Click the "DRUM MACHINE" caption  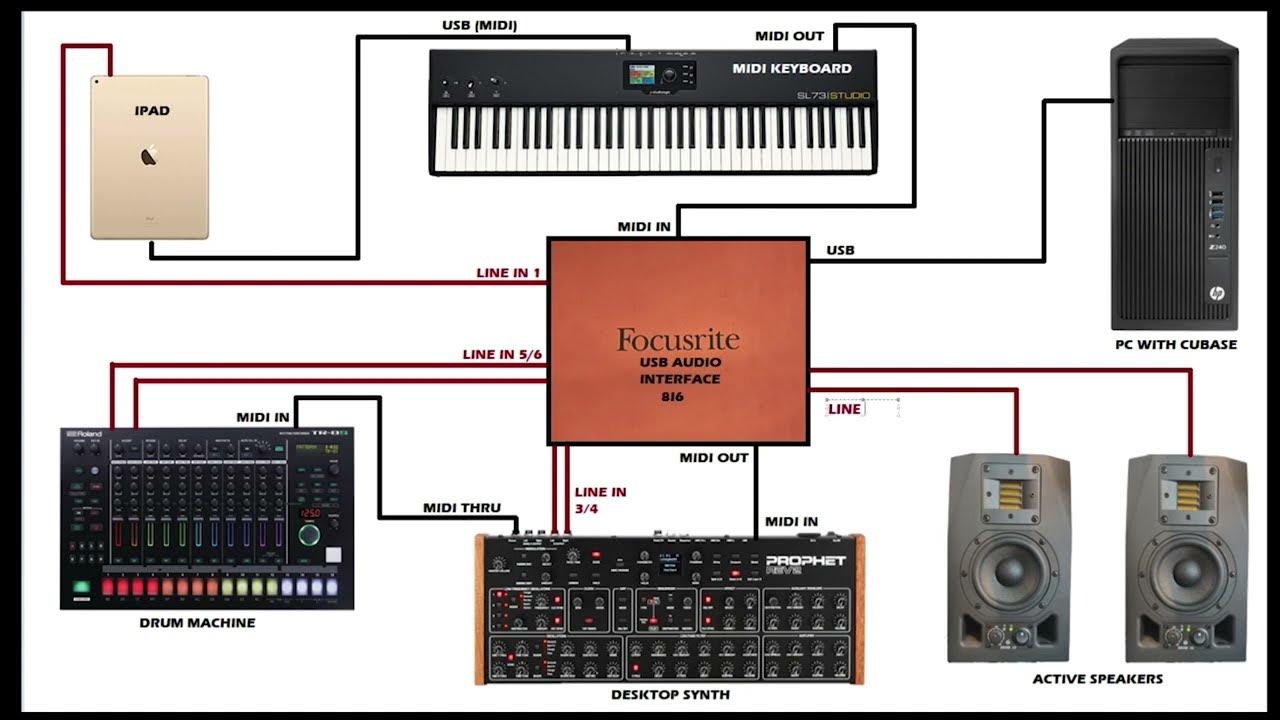197,623
